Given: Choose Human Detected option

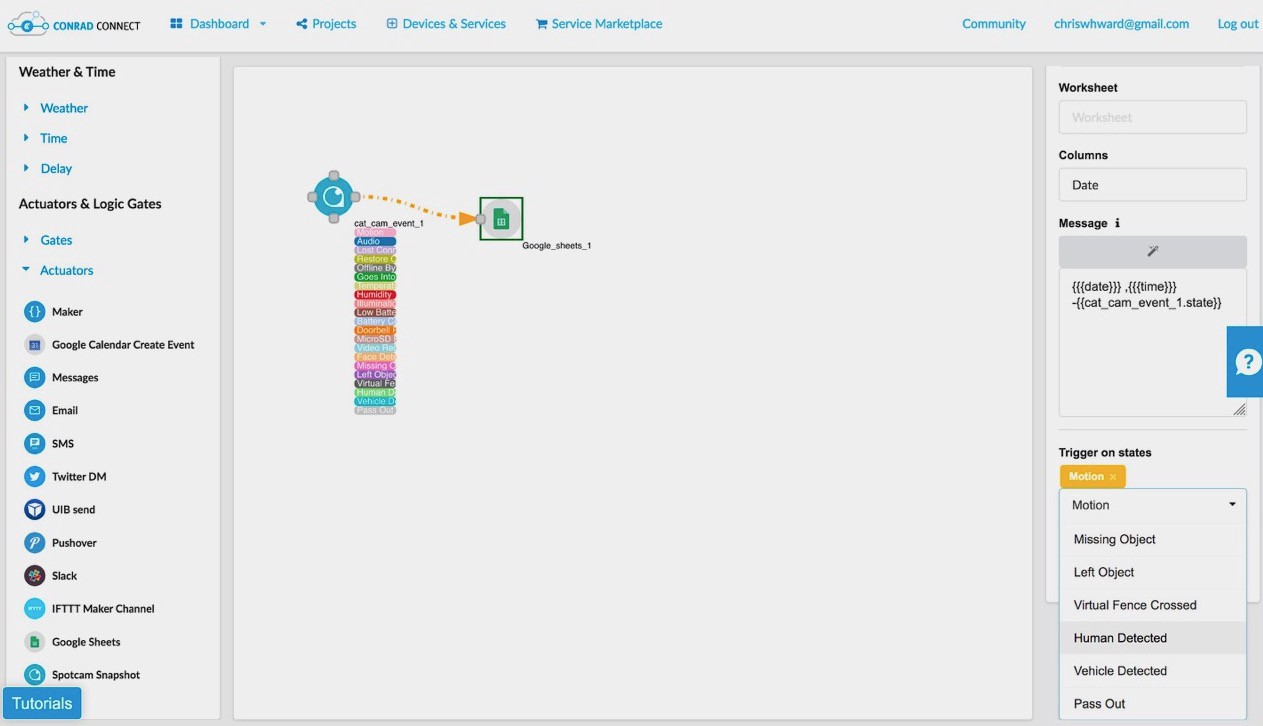Looking at the screenshot, I should pyautogui.click(x=1152, y=638).
